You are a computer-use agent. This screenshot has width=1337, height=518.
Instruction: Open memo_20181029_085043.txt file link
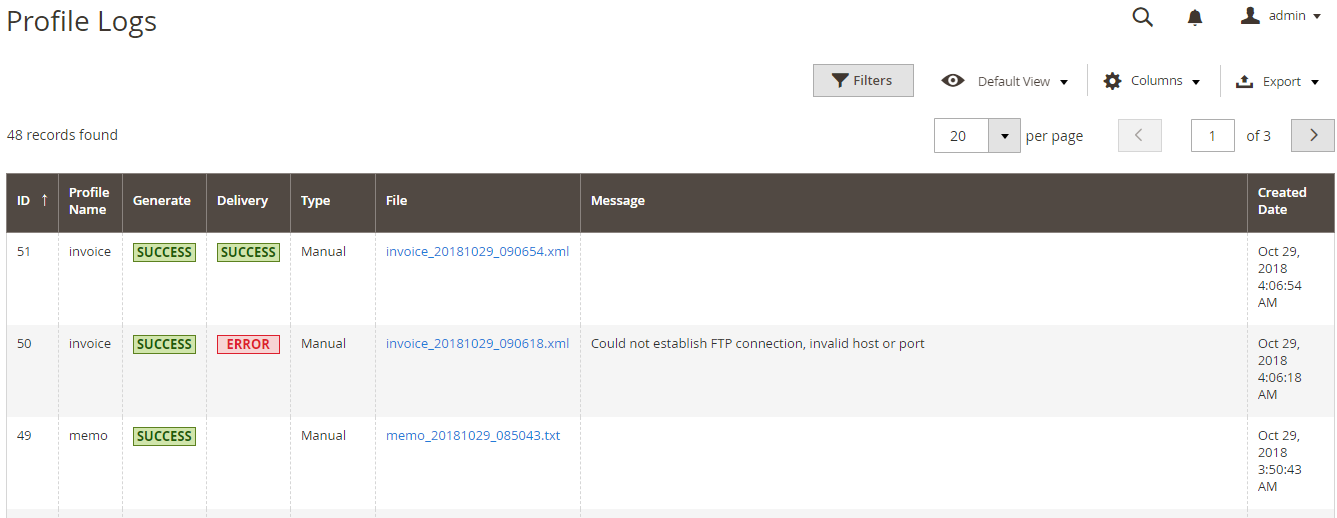pos(472,436)
